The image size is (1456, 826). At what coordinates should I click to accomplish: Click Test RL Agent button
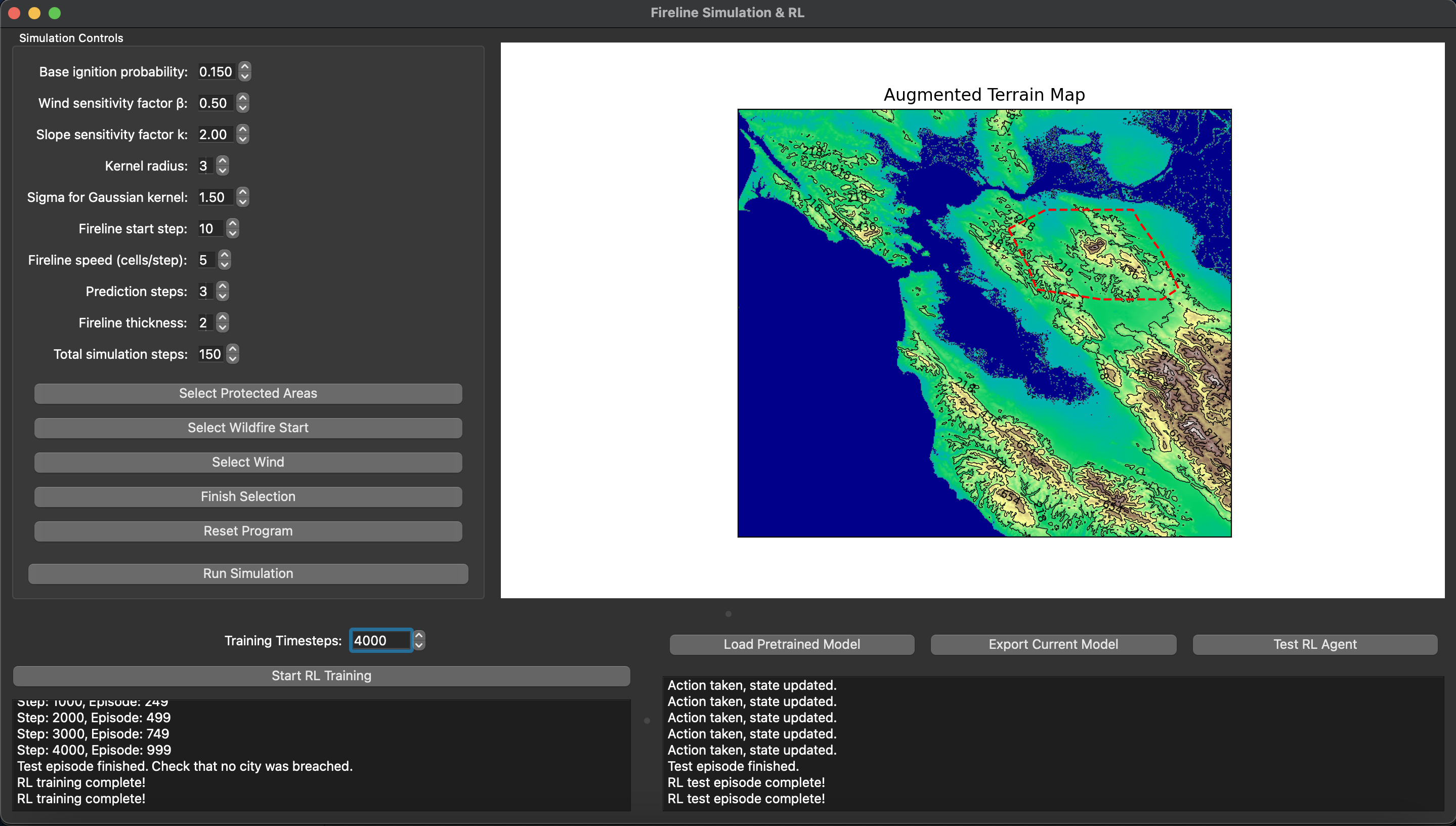pyautogui.click(x=1314, y=644)
